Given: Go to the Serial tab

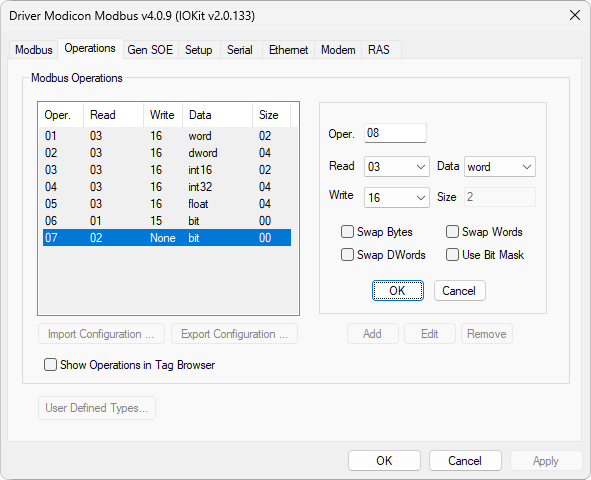Looking at the screenshot, I should 240,50.
